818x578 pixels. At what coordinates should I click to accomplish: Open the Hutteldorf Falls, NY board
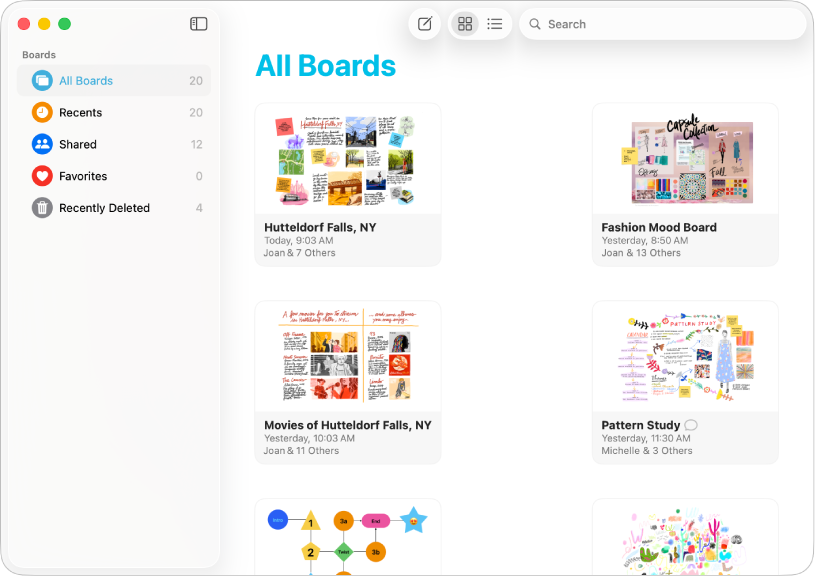coord(347,160)
